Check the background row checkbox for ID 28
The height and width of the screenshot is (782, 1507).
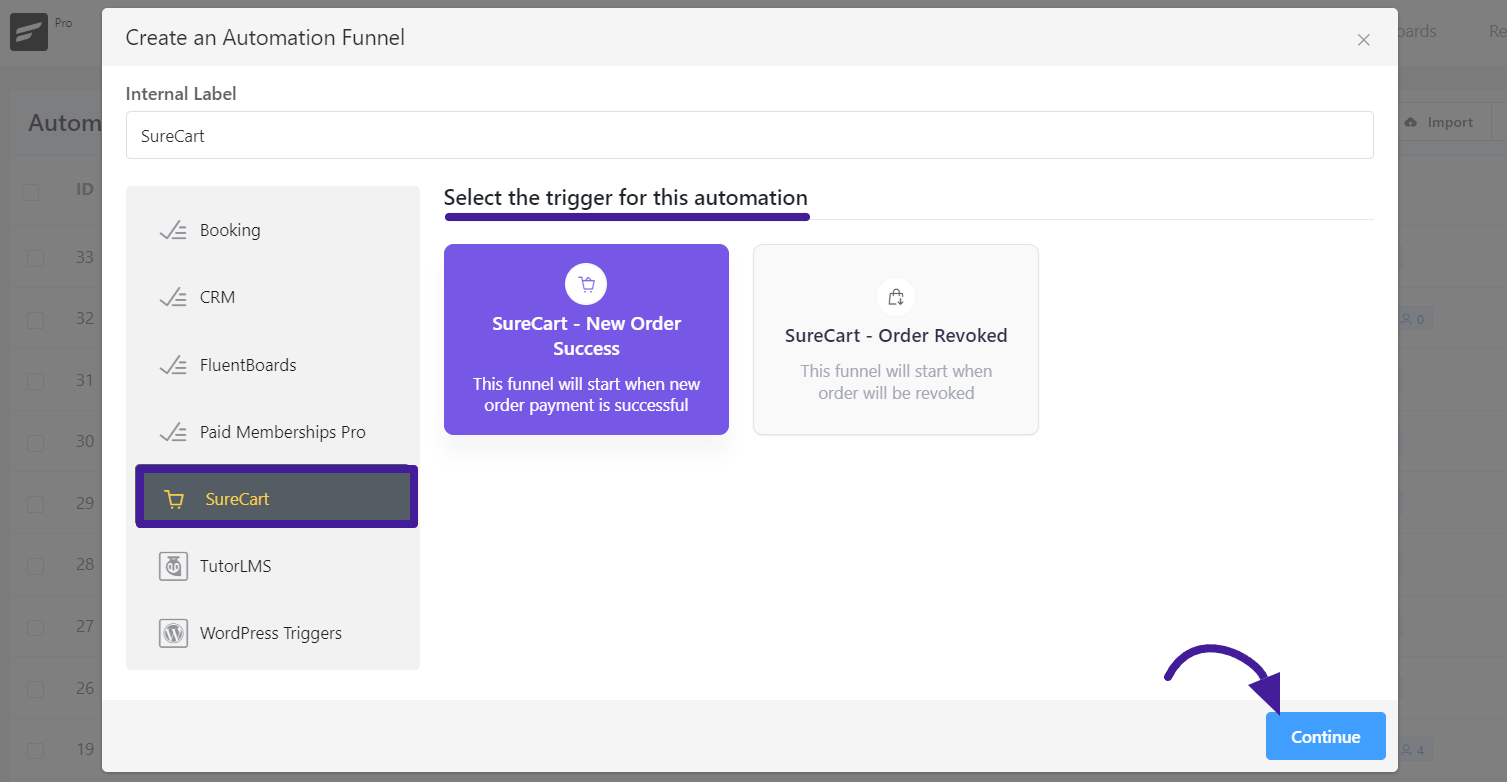pos(35,566)
